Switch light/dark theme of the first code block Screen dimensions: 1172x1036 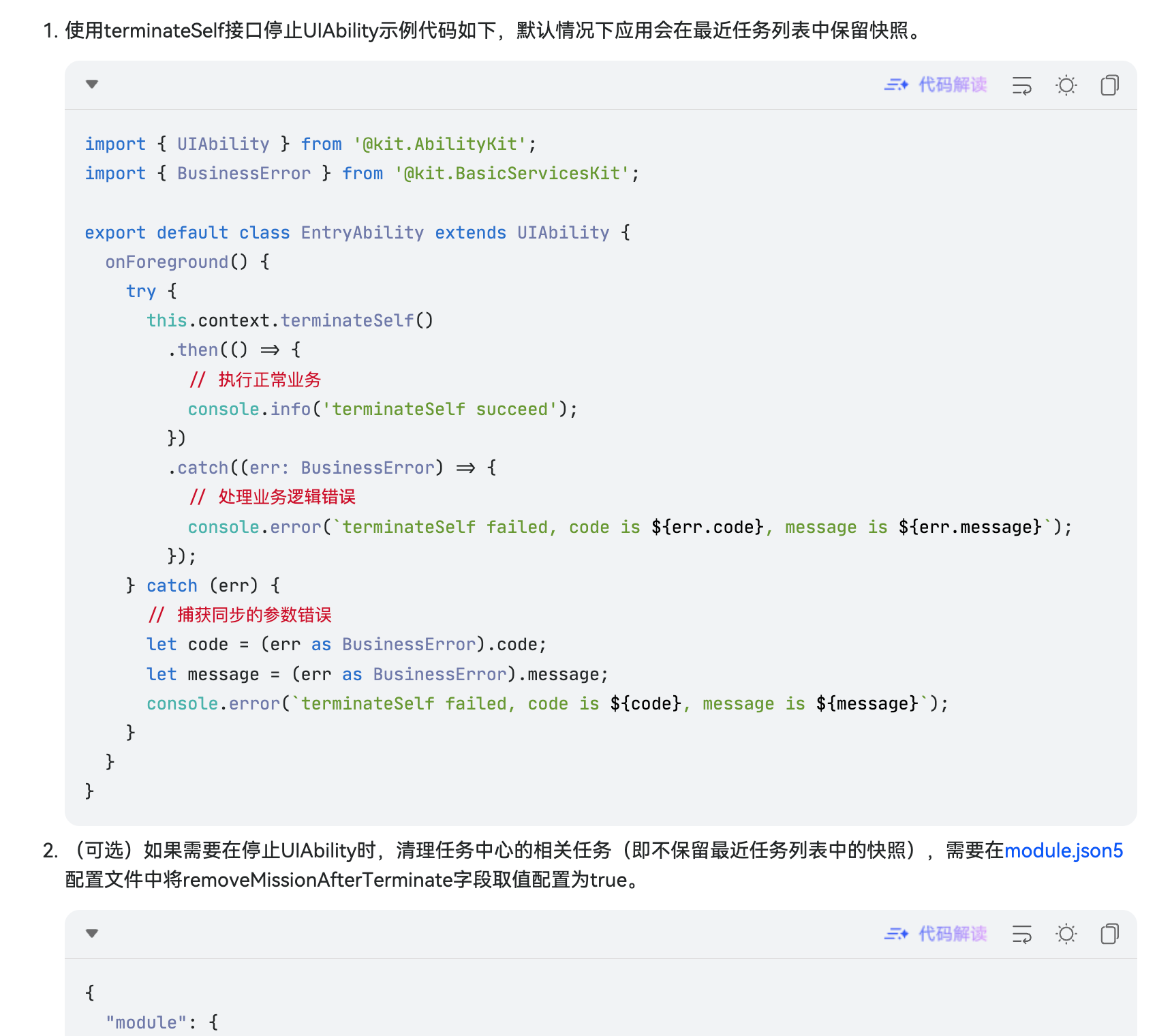coord(1066,85)
